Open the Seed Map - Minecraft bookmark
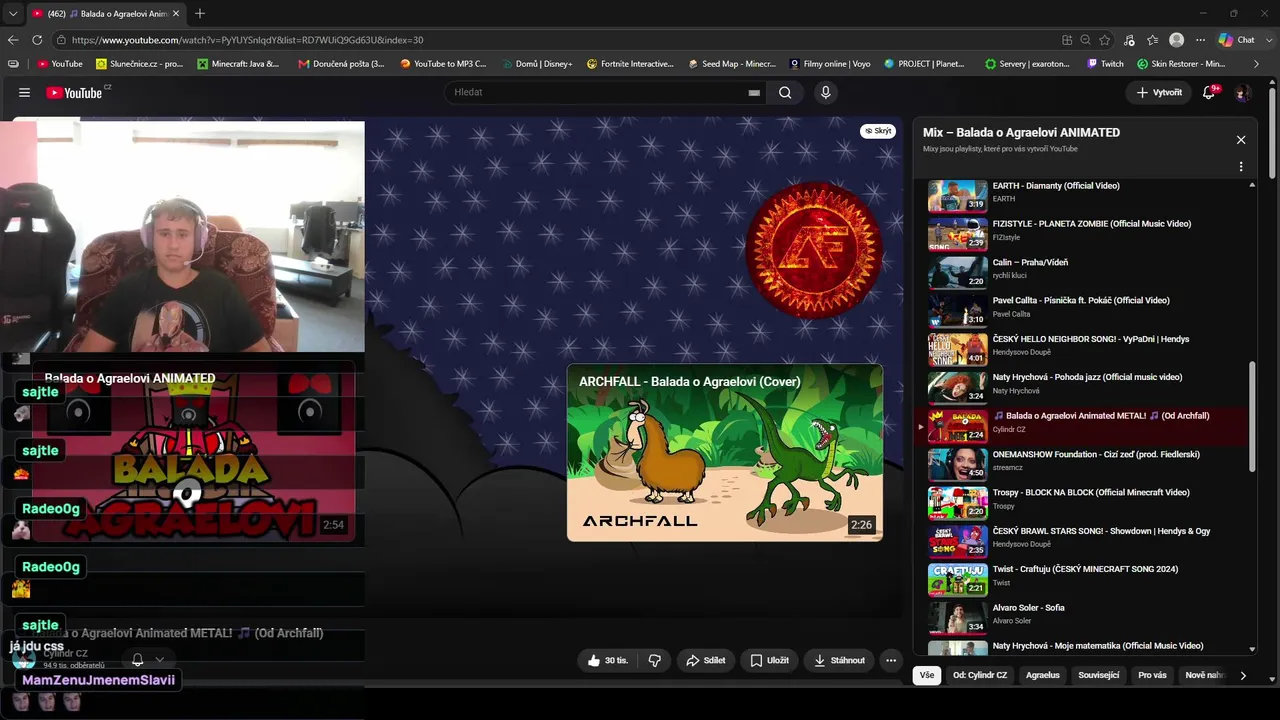This screenshot has width=1280, height=720. pyautogui.click(x=732, y=64)
